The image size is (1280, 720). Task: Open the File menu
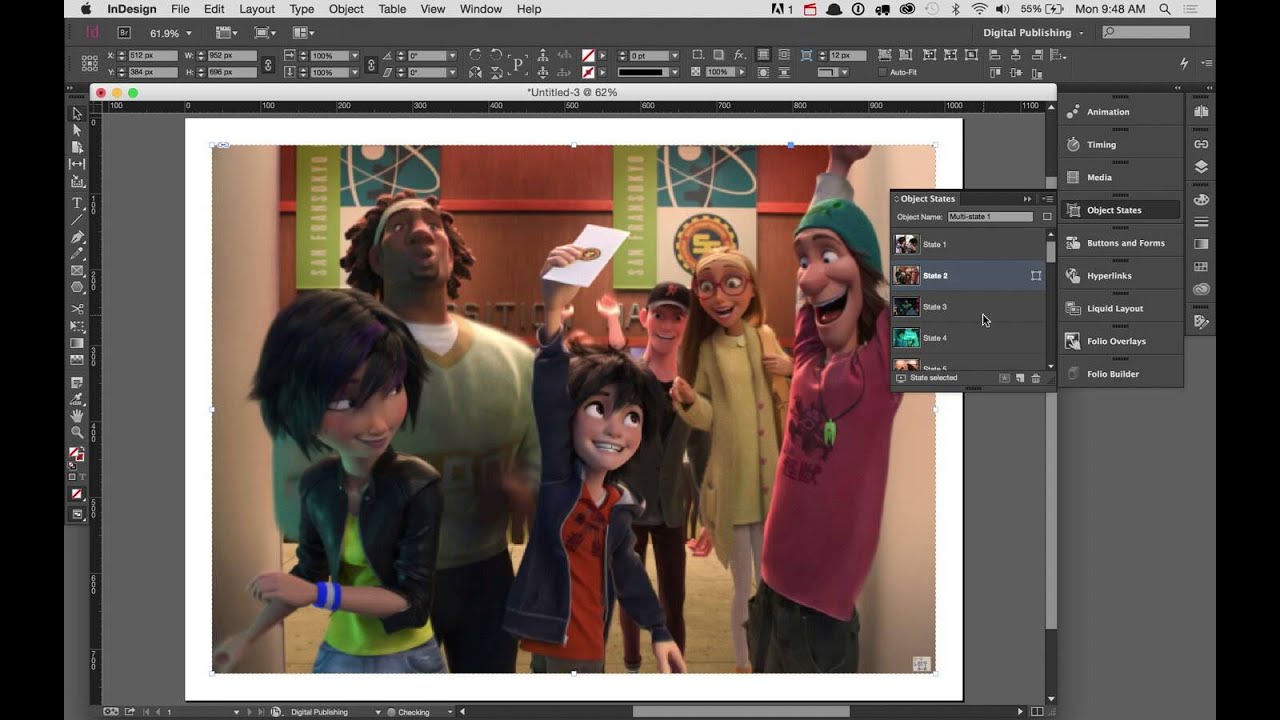180,9
